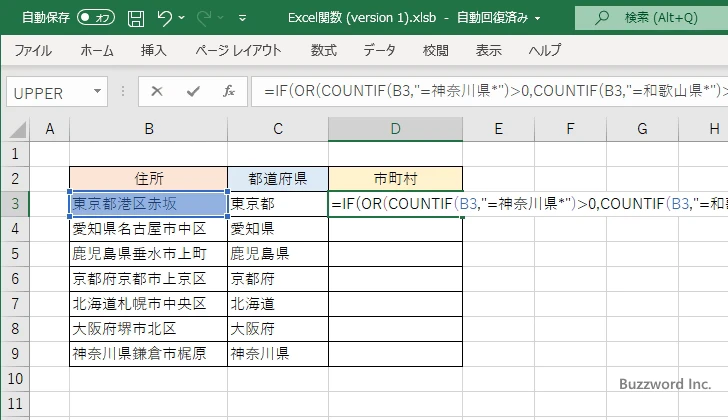Select column D header

395,129
